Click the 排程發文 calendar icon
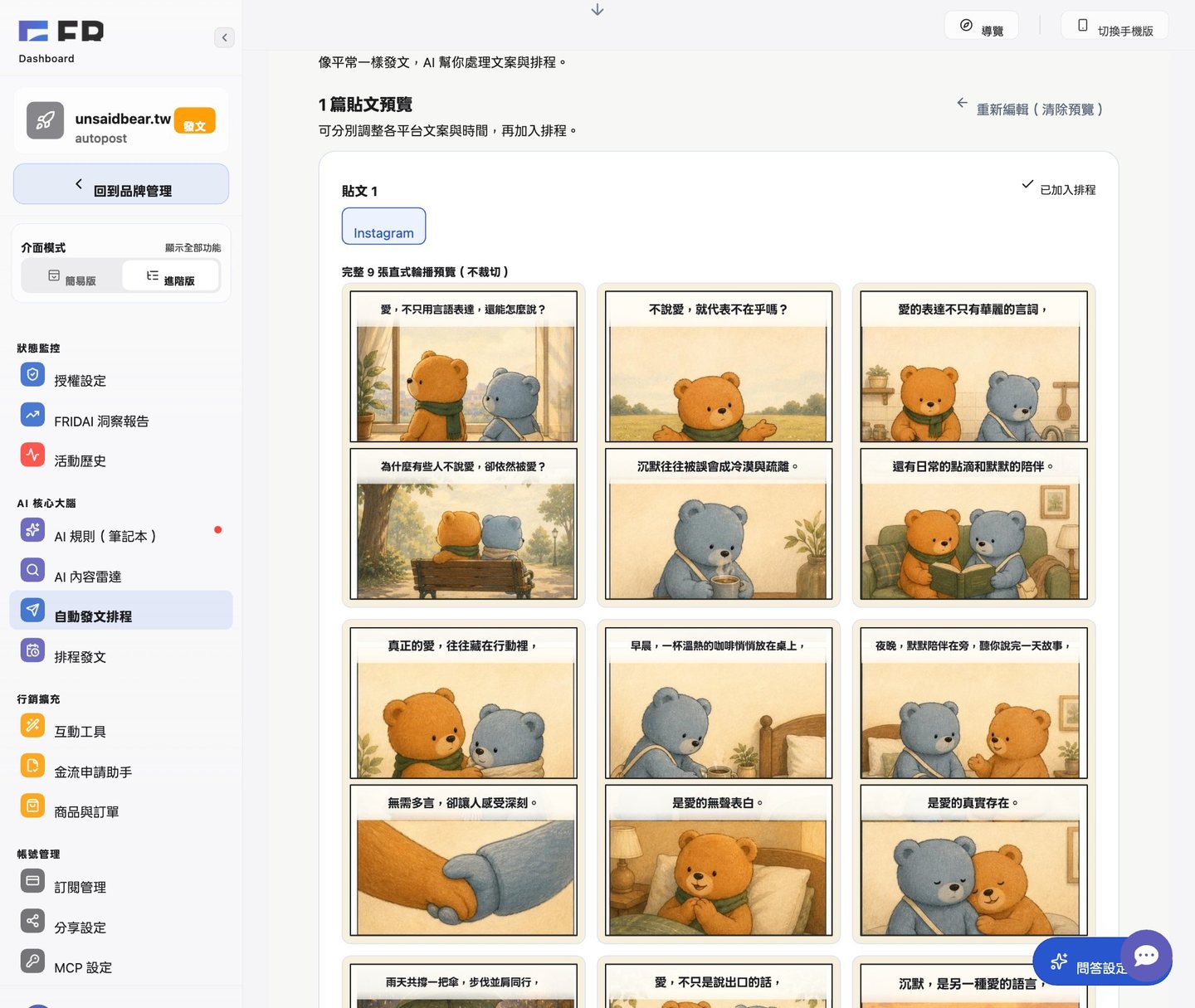Viewport: 1195px width, 1008px height. coord(32,650)
